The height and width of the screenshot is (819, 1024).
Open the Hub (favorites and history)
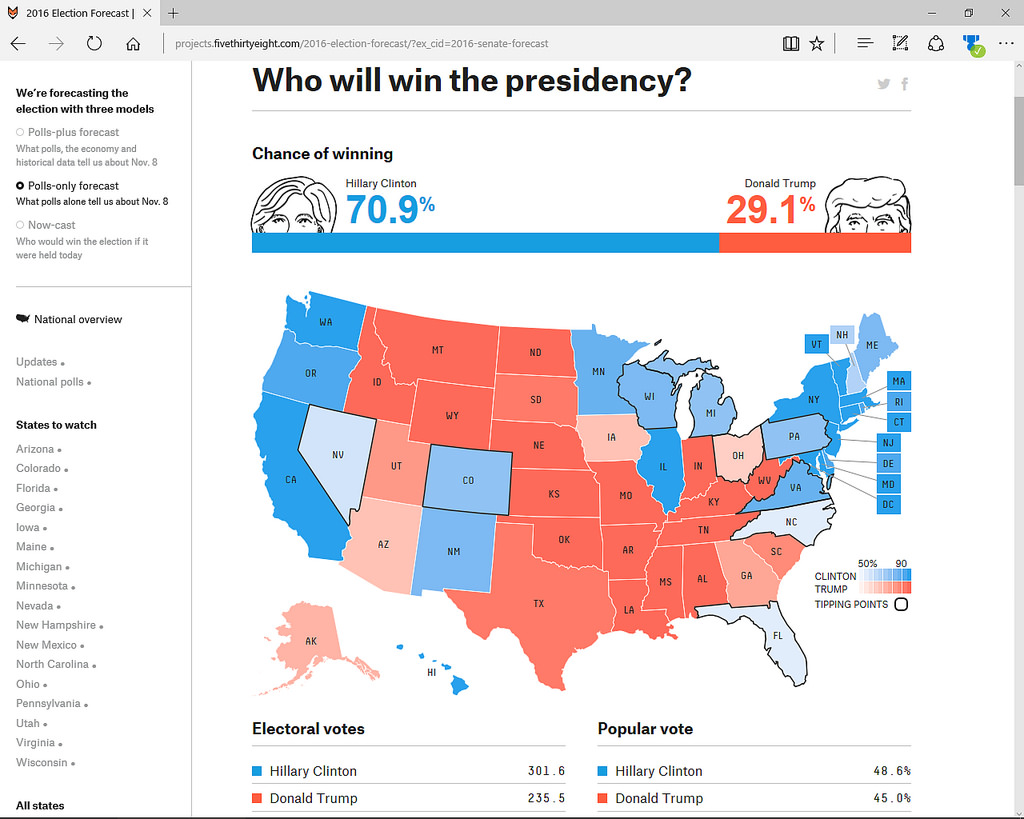tap(865, 44)
